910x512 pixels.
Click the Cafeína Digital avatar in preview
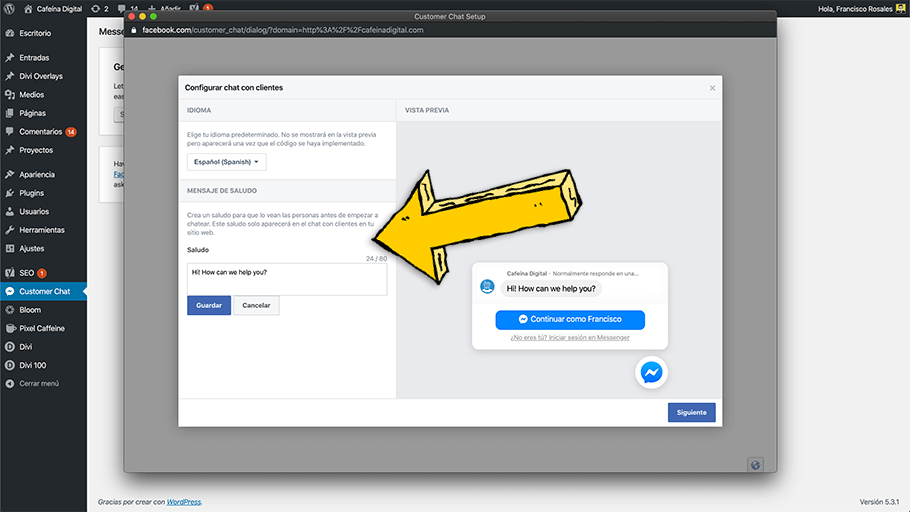pos(487,286)
